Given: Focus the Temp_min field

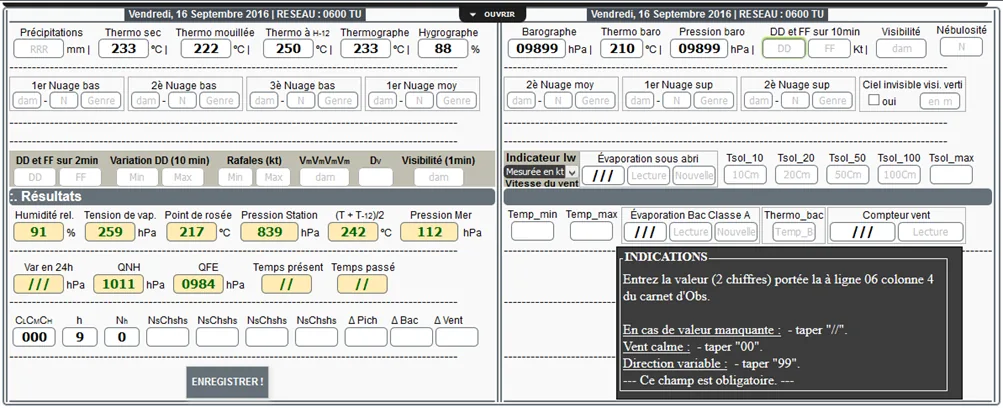Looking at the screenshot, I should (532, 231).
